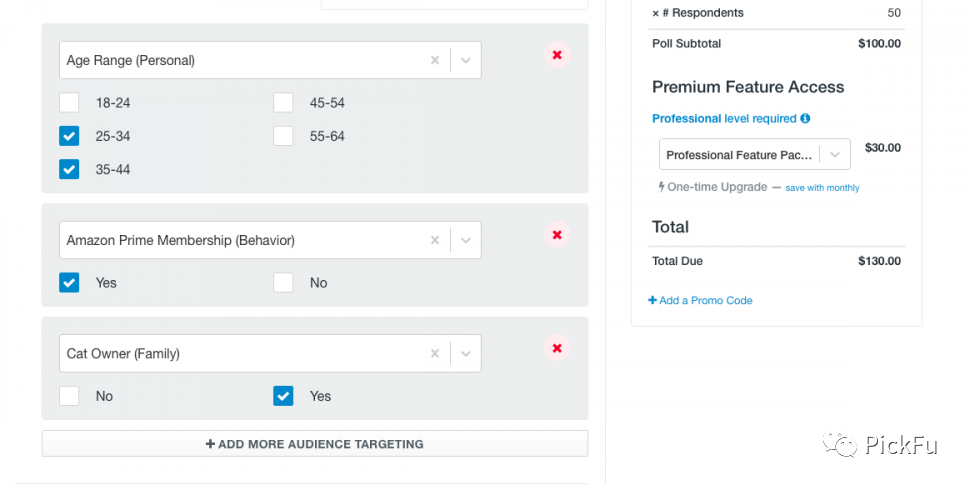Viewport: 970px width, 485px height.
Task: Expand the Age Range dropdown arrow
Action: tap(466, 60)
